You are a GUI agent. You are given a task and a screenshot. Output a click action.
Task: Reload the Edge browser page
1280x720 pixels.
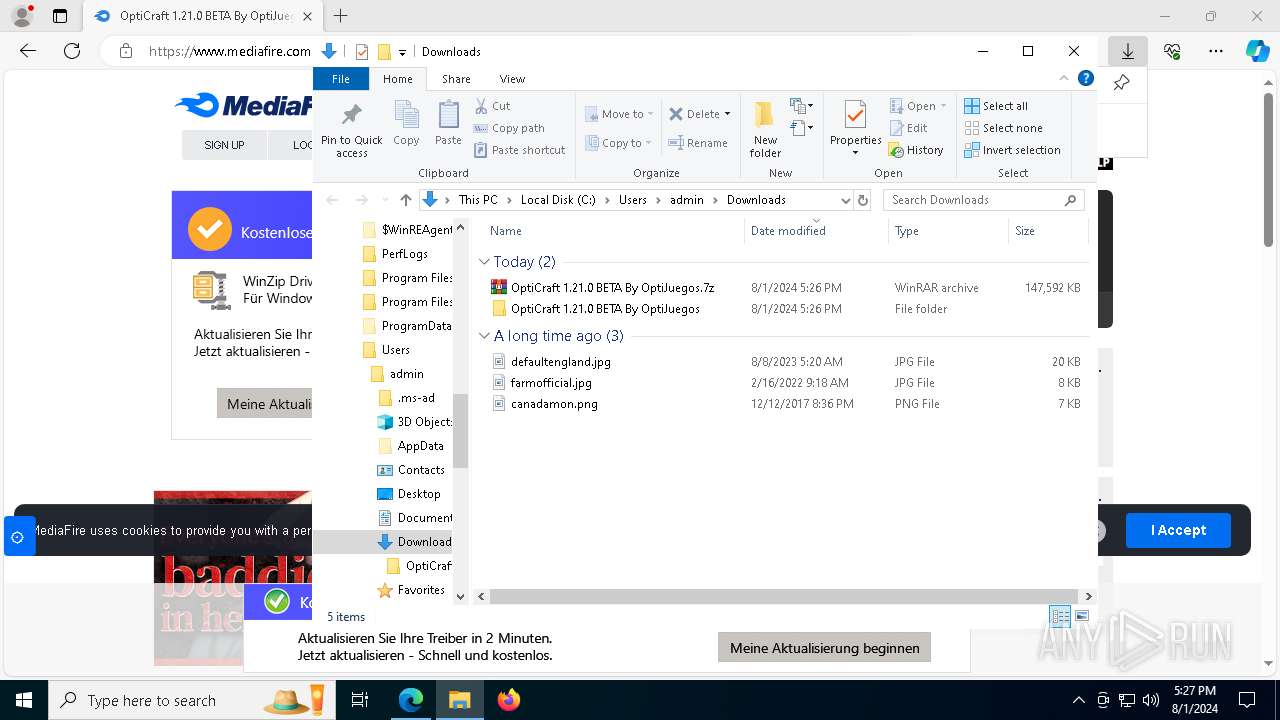coord(72,51)
